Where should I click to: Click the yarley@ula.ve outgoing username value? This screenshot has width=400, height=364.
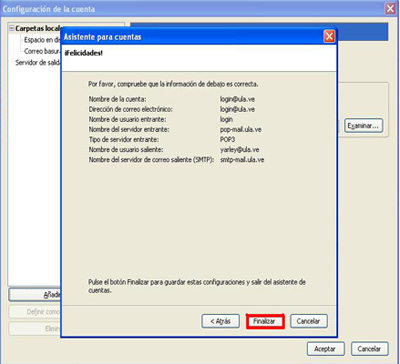pyautogui.click(x=240, y=150)
